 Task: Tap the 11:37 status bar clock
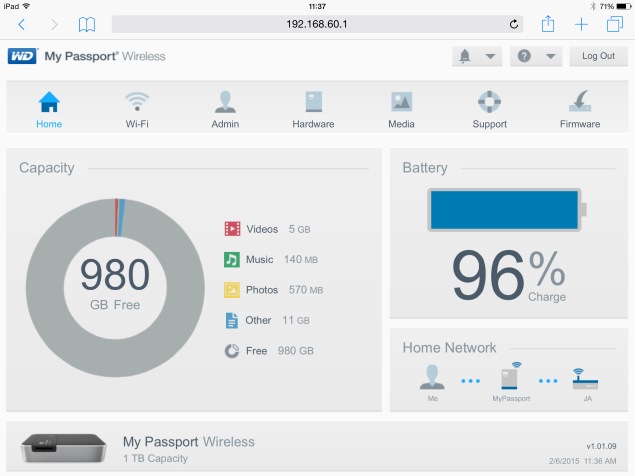pyautogui.click(x=317, y=6)
